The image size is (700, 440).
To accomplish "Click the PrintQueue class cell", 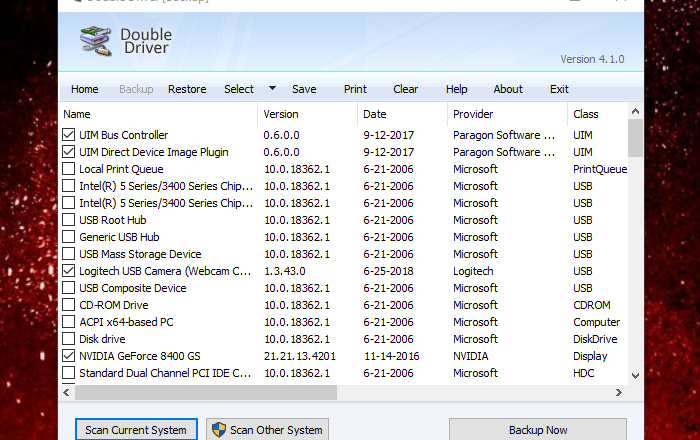I will tap(600, 169).
